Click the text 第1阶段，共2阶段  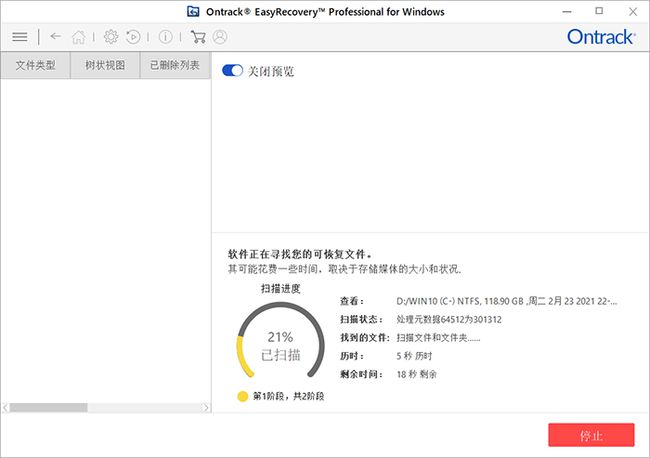tap(289, 396)
